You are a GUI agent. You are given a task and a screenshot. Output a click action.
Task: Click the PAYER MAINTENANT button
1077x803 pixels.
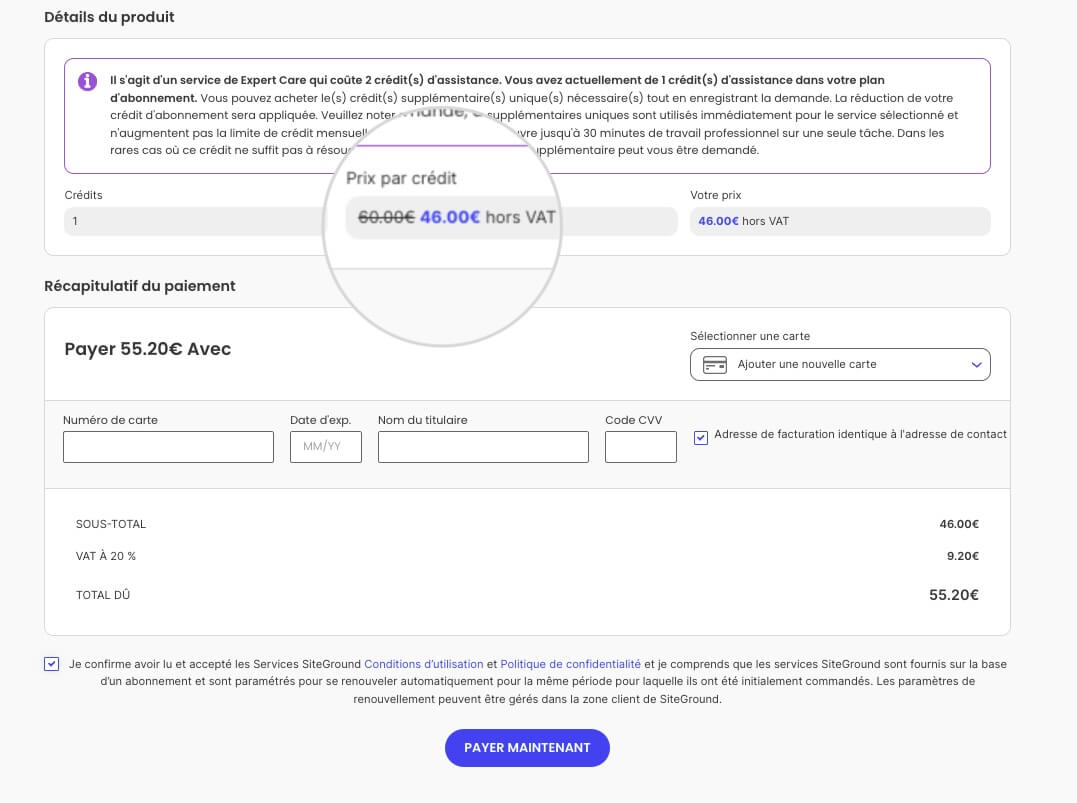[528, 747]
